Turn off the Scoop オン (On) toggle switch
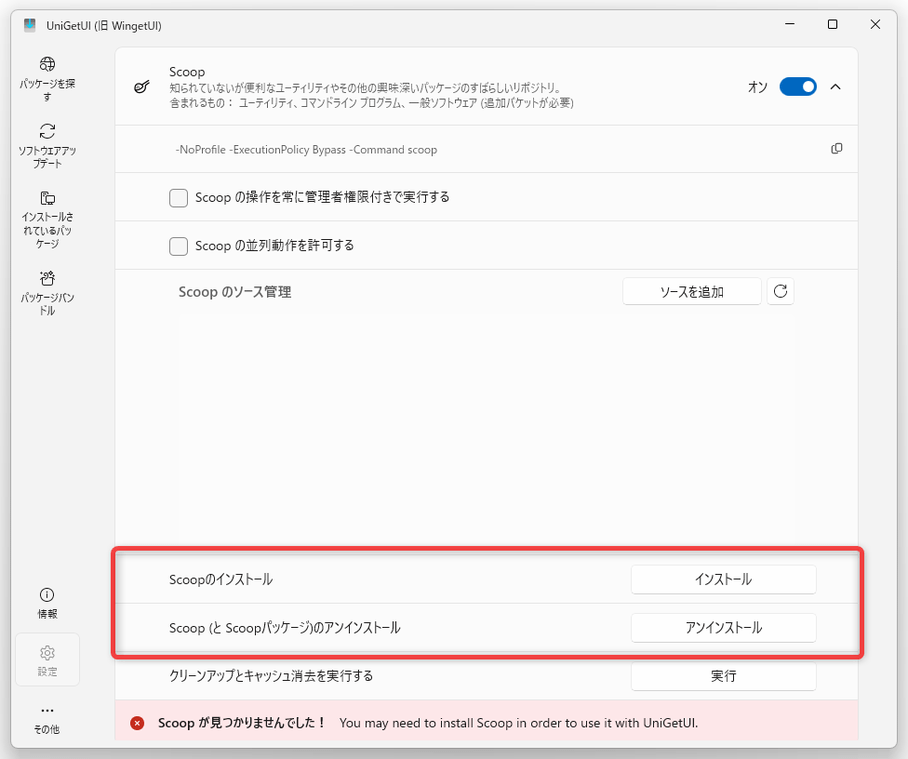Viewport: 908px width, 759px height. coord(797,87)
